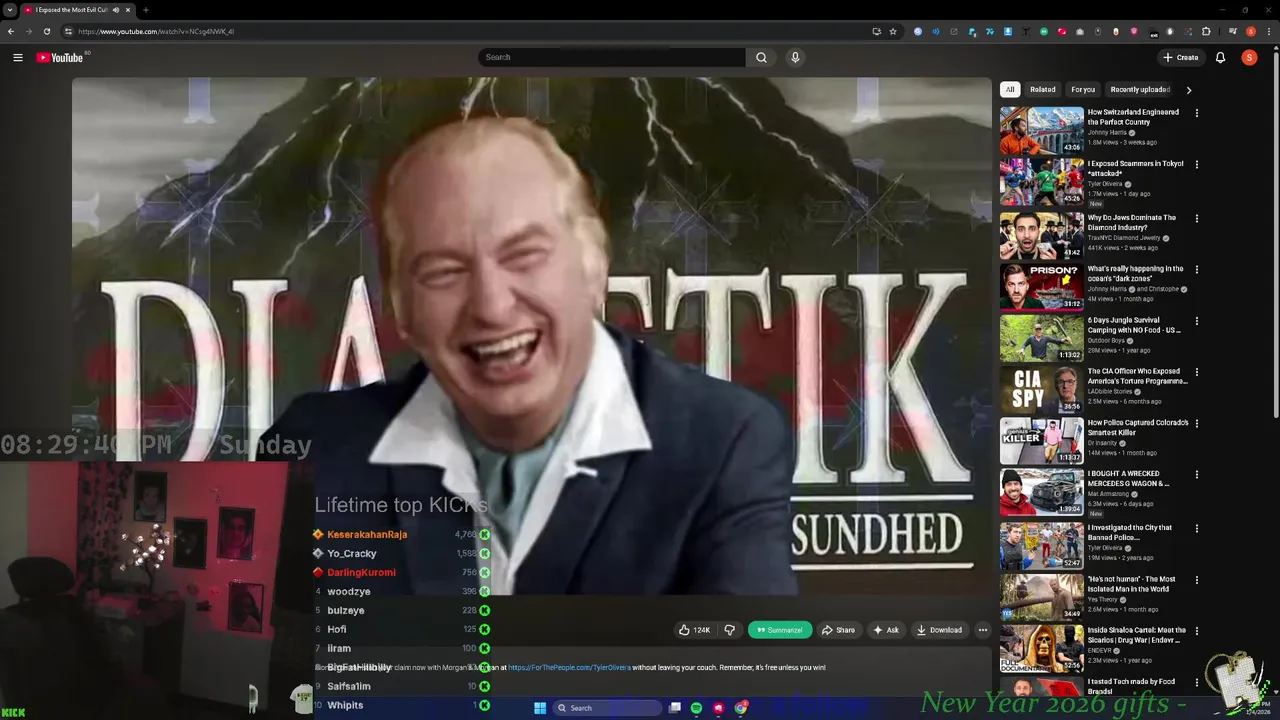Click the install app icon in address bar

point(877,31)
